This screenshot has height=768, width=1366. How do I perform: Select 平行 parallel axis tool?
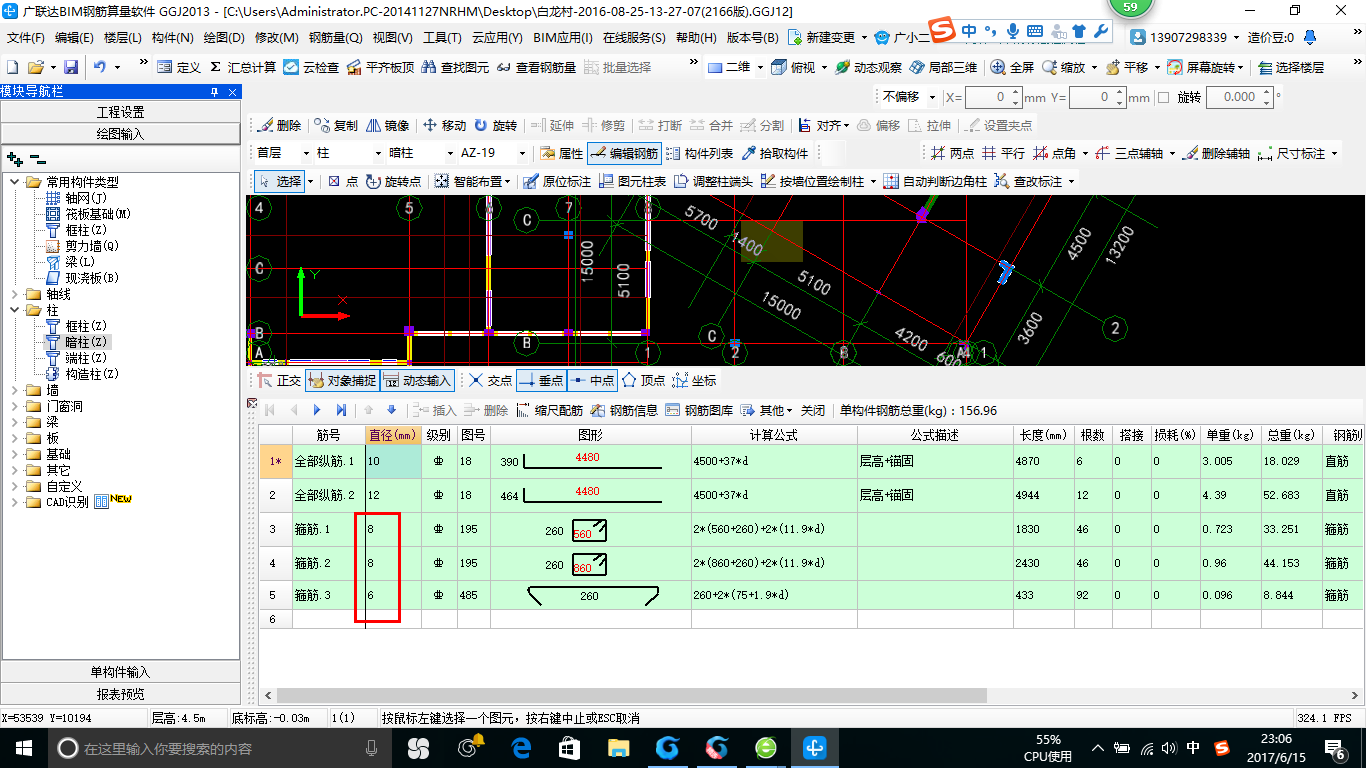1003,153
